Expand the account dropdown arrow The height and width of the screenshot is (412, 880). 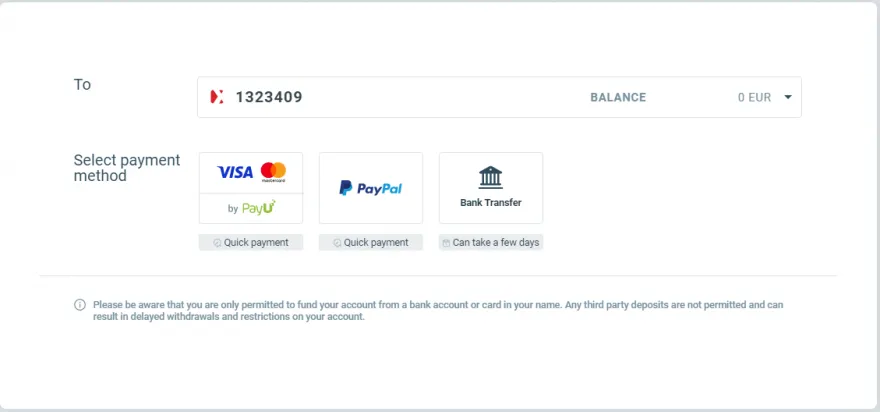click(788, 97)
